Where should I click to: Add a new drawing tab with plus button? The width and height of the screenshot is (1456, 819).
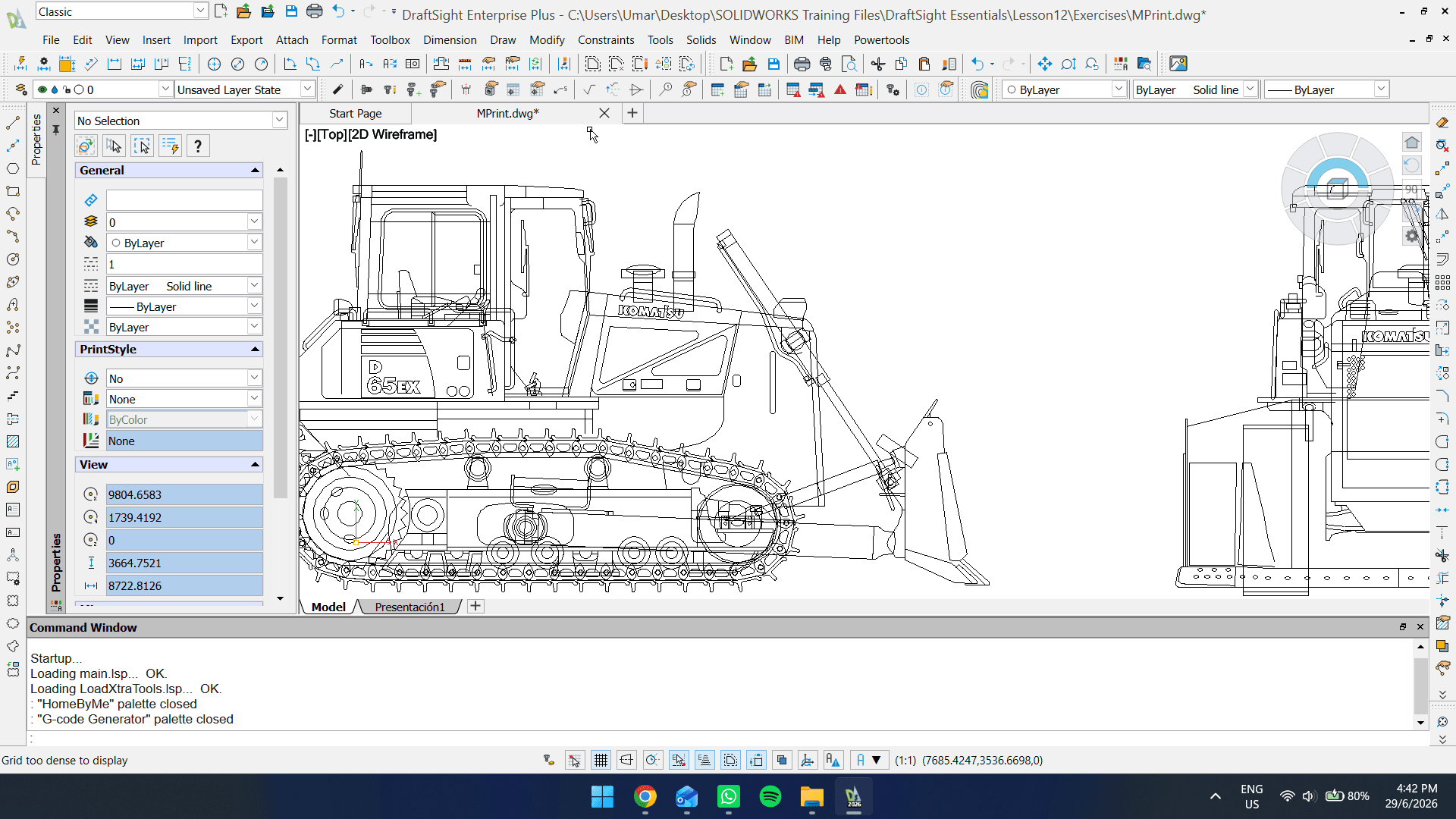pyautogui.click(x=632, y=113)
